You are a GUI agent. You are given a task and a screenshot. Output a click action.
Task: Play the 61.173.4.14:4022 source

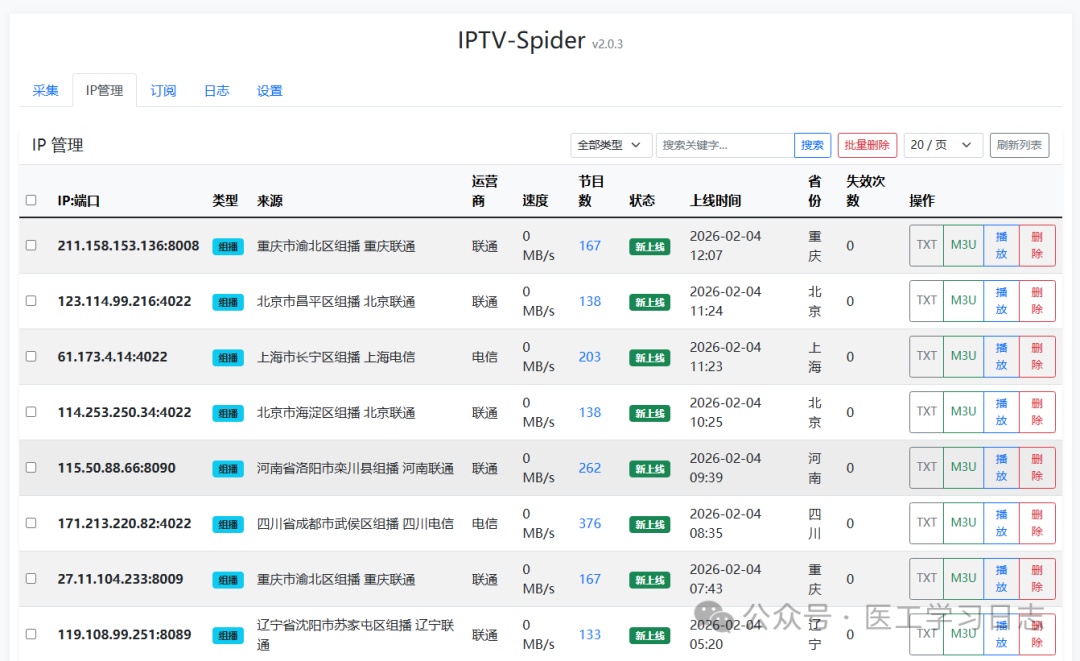pos(1000,357)
